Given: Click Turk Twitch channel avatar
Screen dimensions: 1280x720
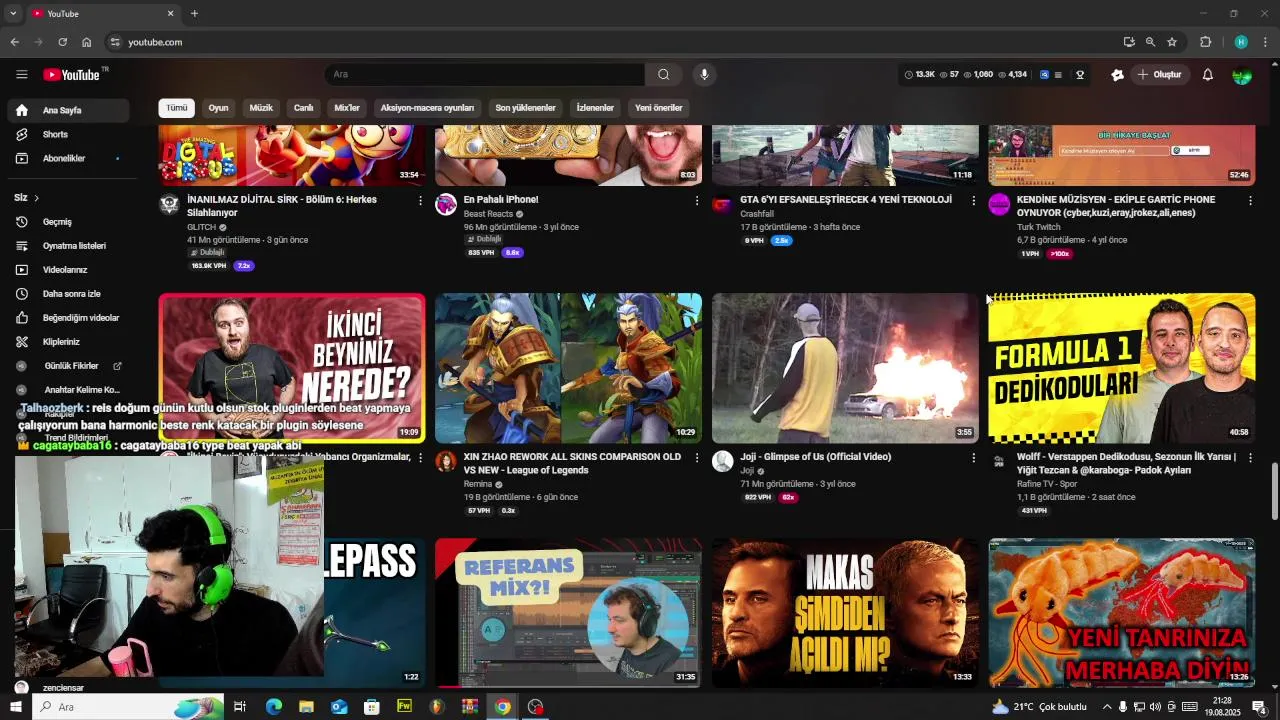Looking at the screenshot, I should tap(999, 205).
